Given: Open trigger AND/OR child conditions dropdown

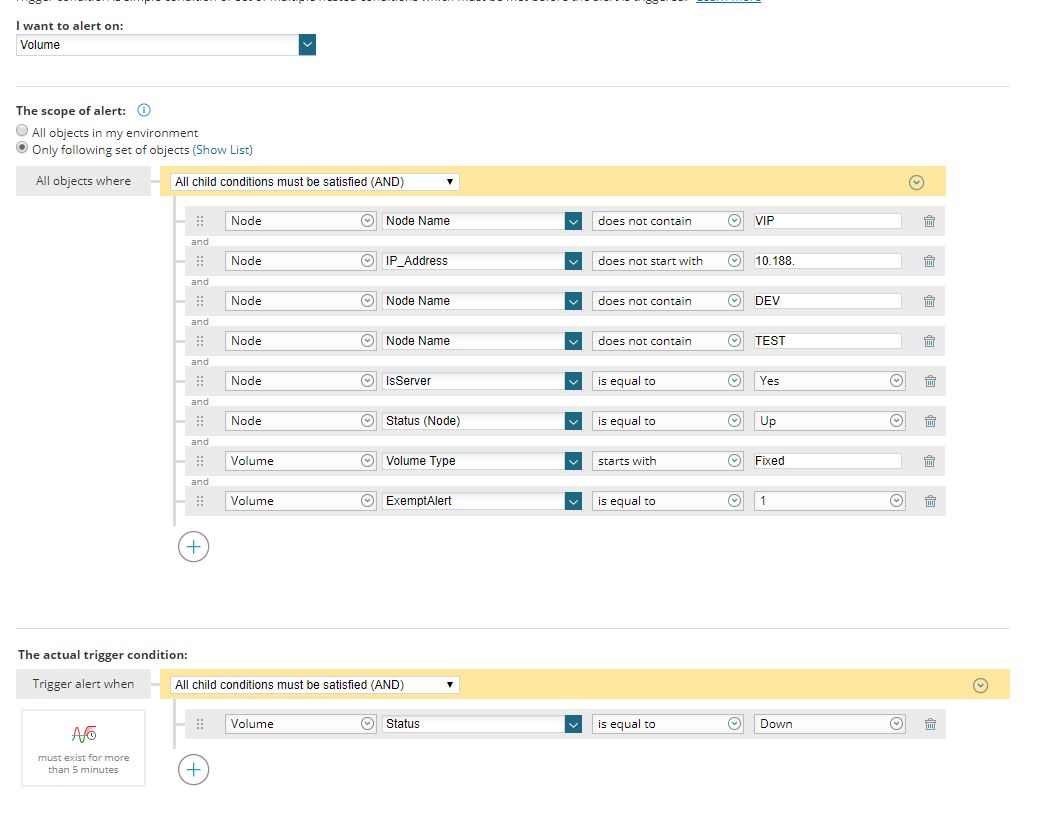Looking at the screenshot, I should (315, 685).
